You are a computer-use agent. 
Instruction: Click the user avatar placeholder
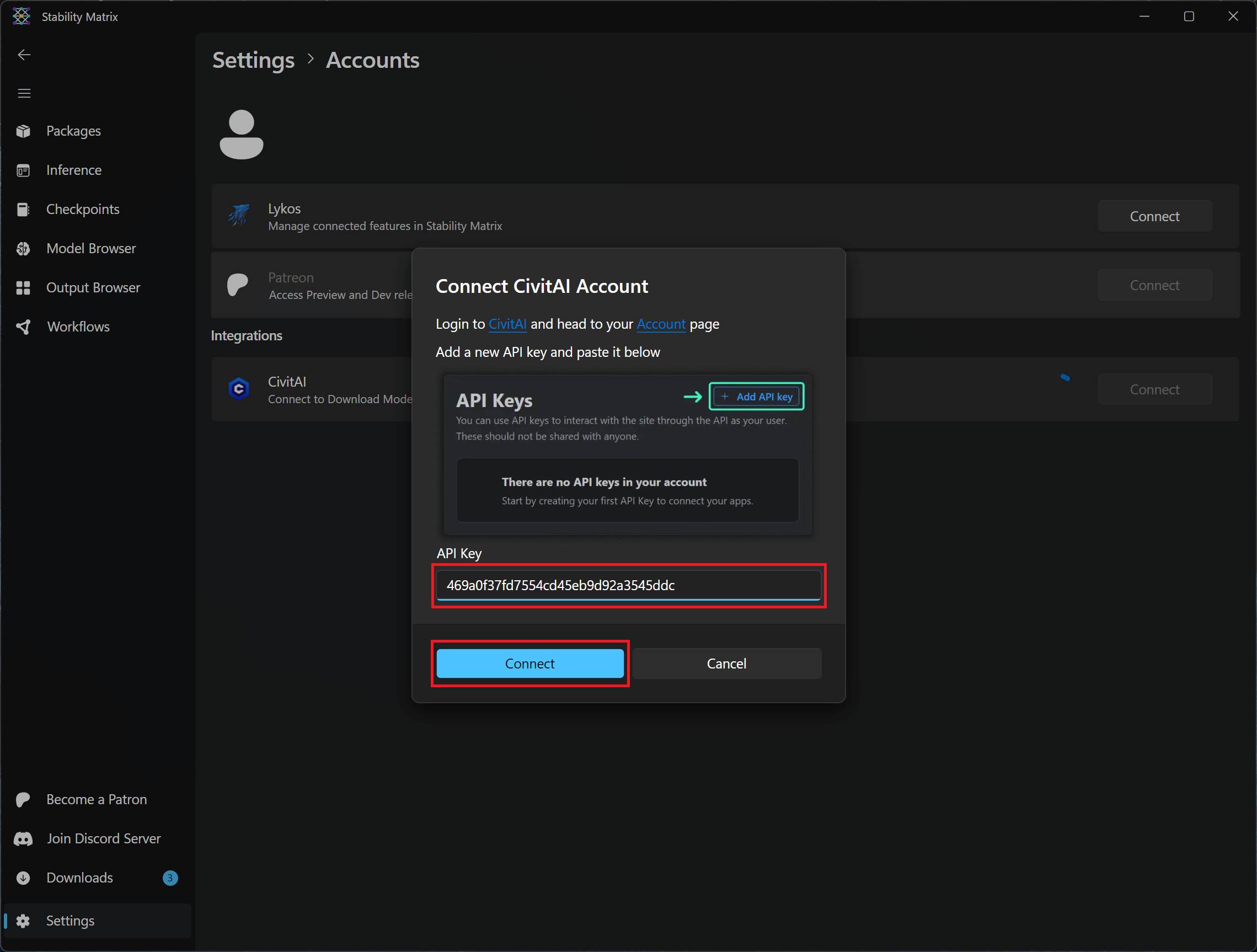241,135
